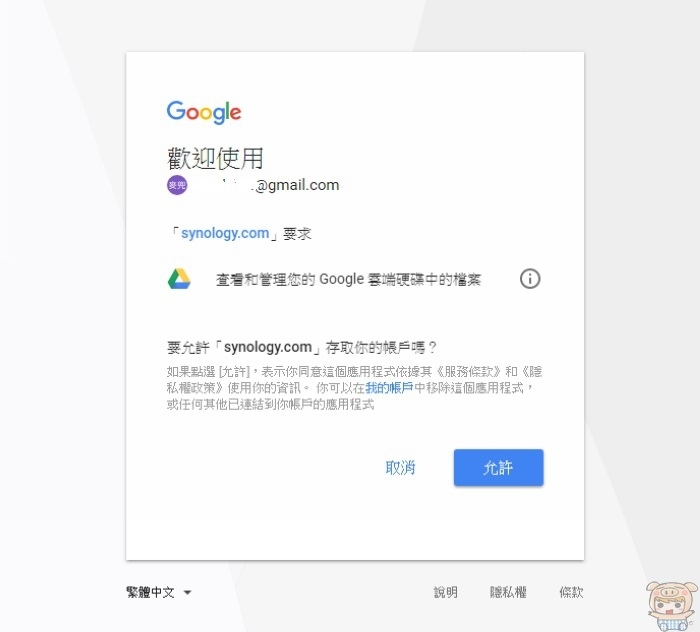Screen dimensions: 700x632
Task: Open the permission info circle icon
Action: pyautogui.click(x=530, y=279)
